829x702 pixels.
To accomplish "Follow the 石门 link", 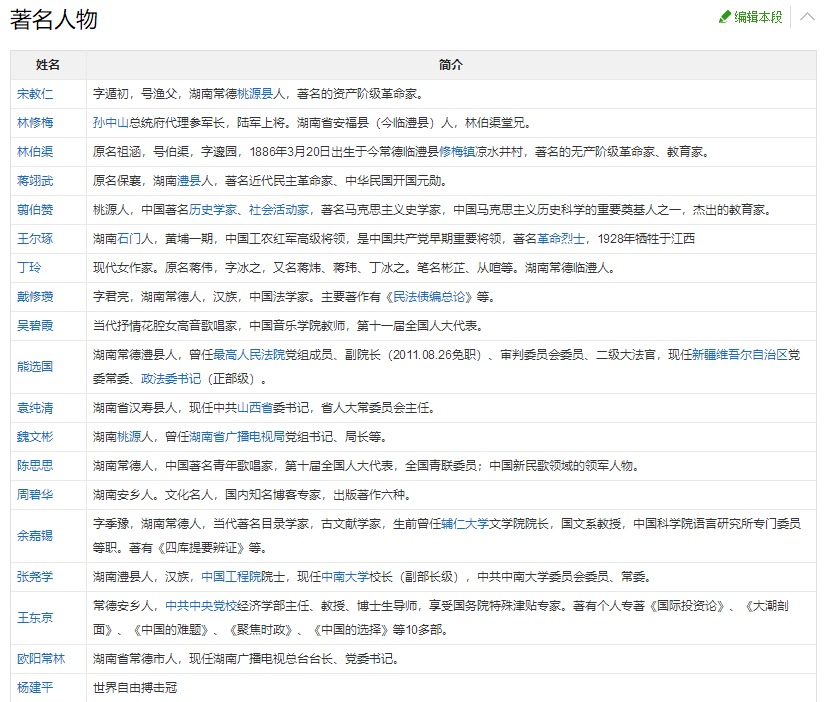I will click(x=128, y=239).
